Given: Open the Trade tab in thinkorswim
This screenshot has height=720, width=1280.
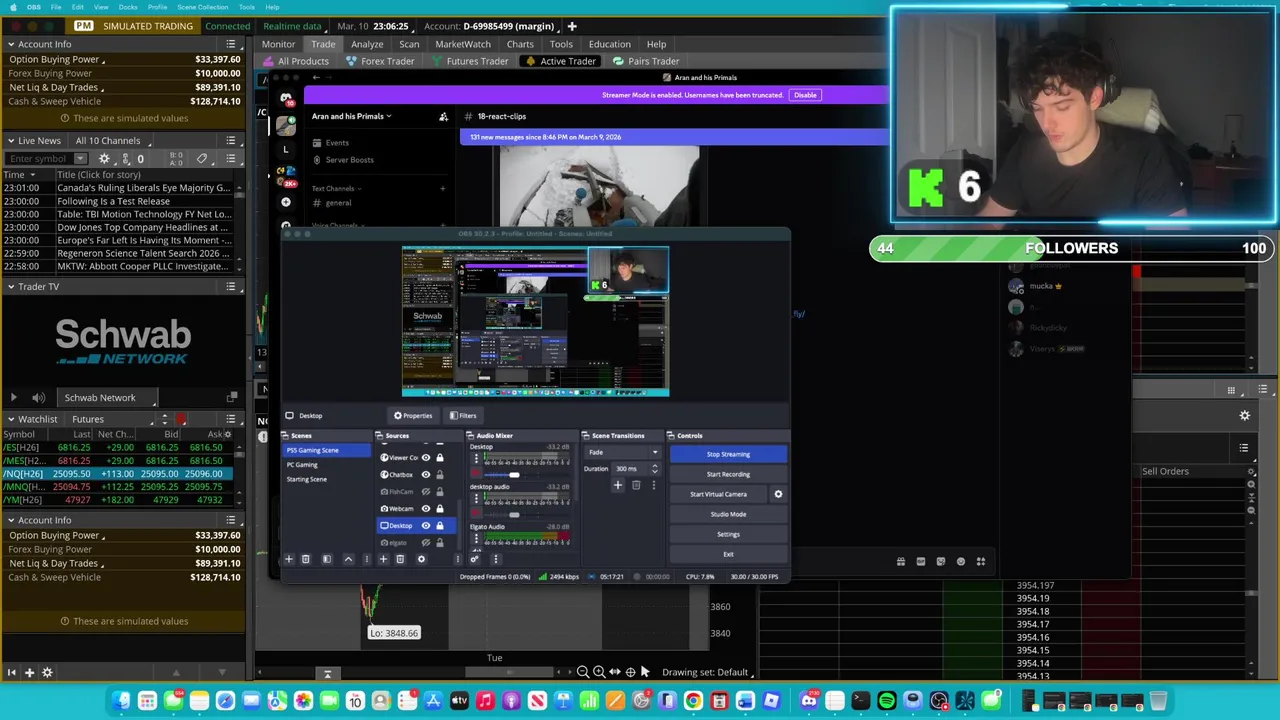Looking at the screenshot, I should 323,44.
